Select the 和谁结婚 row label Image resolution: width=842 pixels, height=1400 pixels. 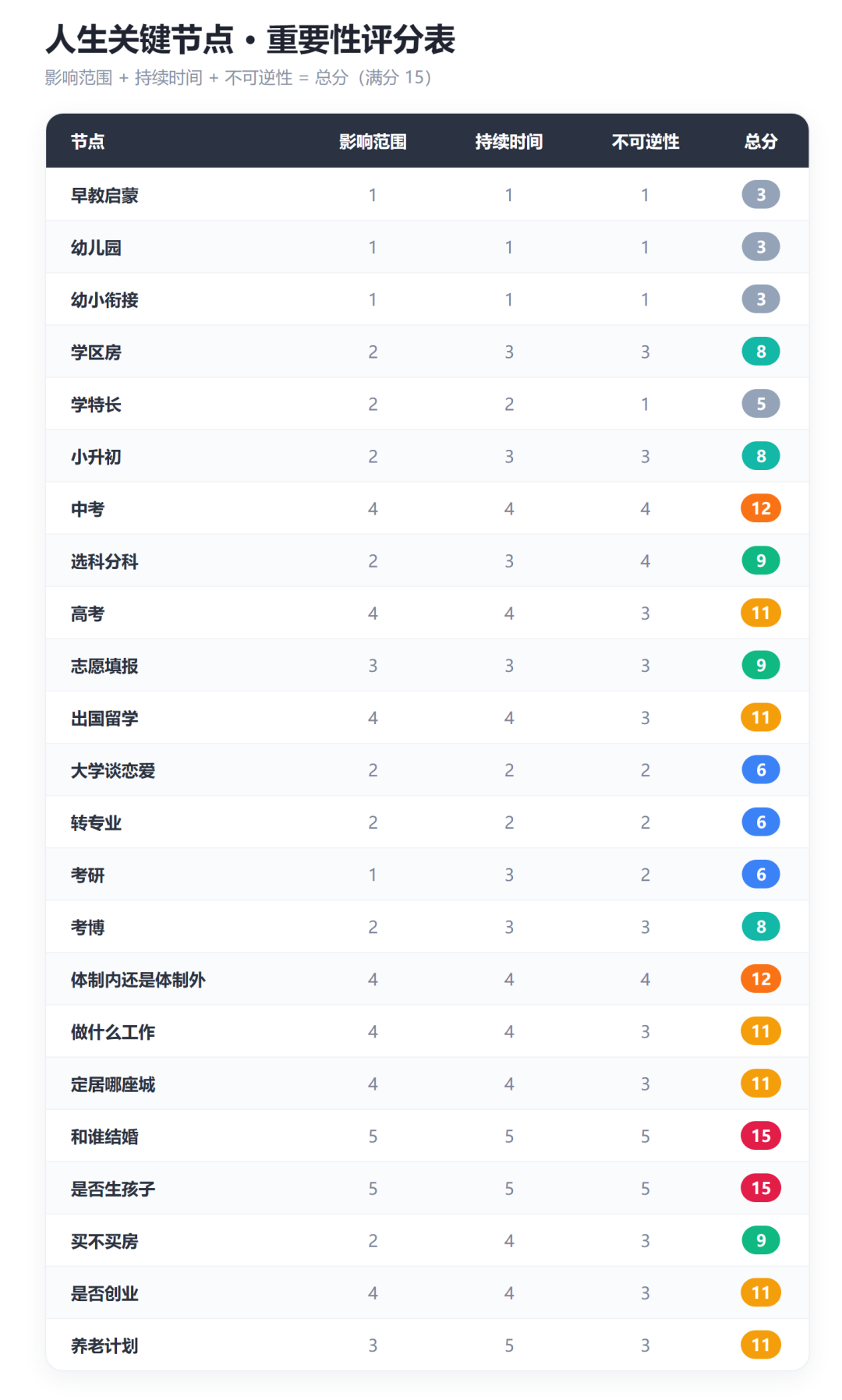tap(104, 1136)
